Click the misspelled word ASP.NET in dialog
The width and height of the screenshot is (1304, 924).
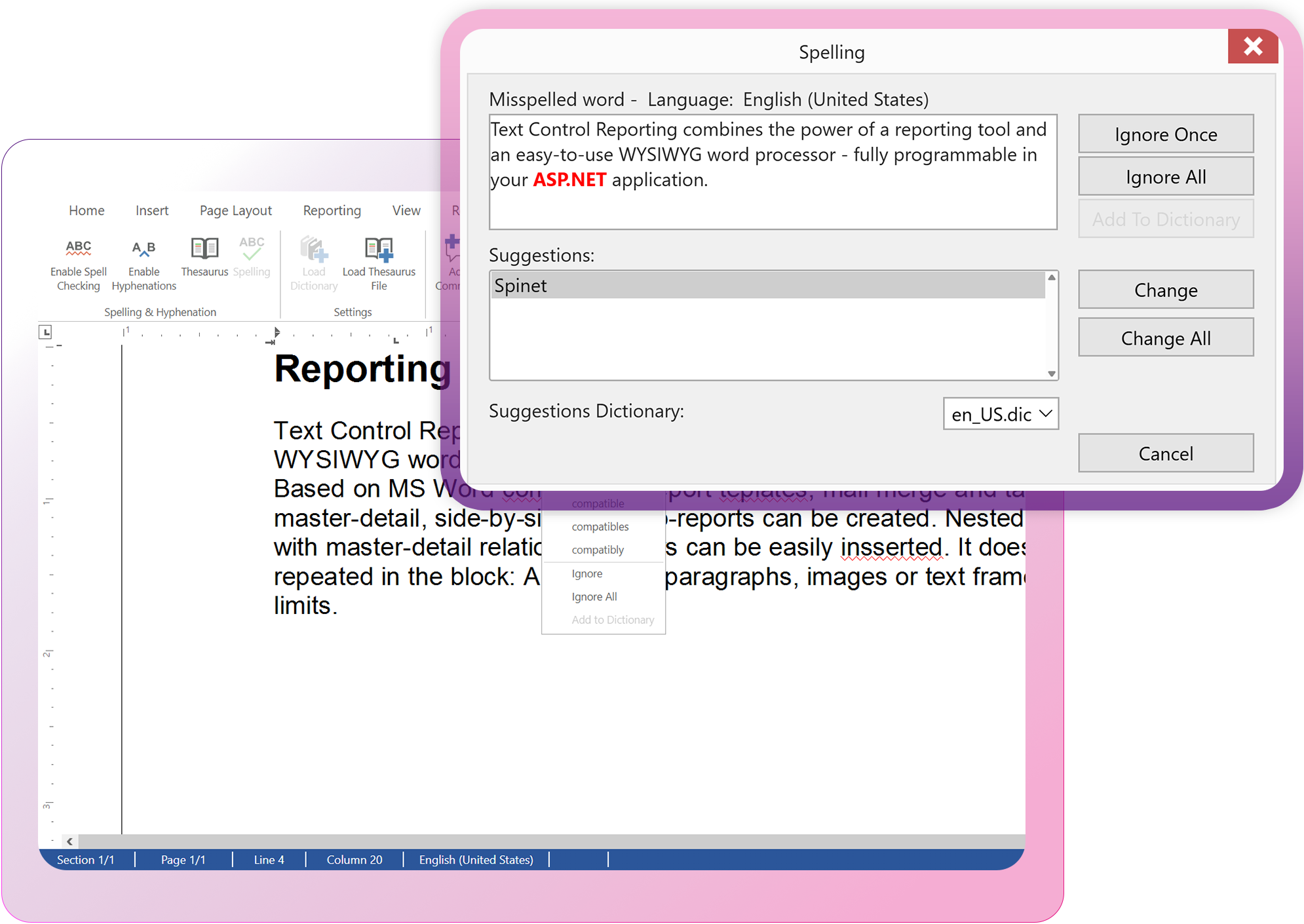[569, 180]
